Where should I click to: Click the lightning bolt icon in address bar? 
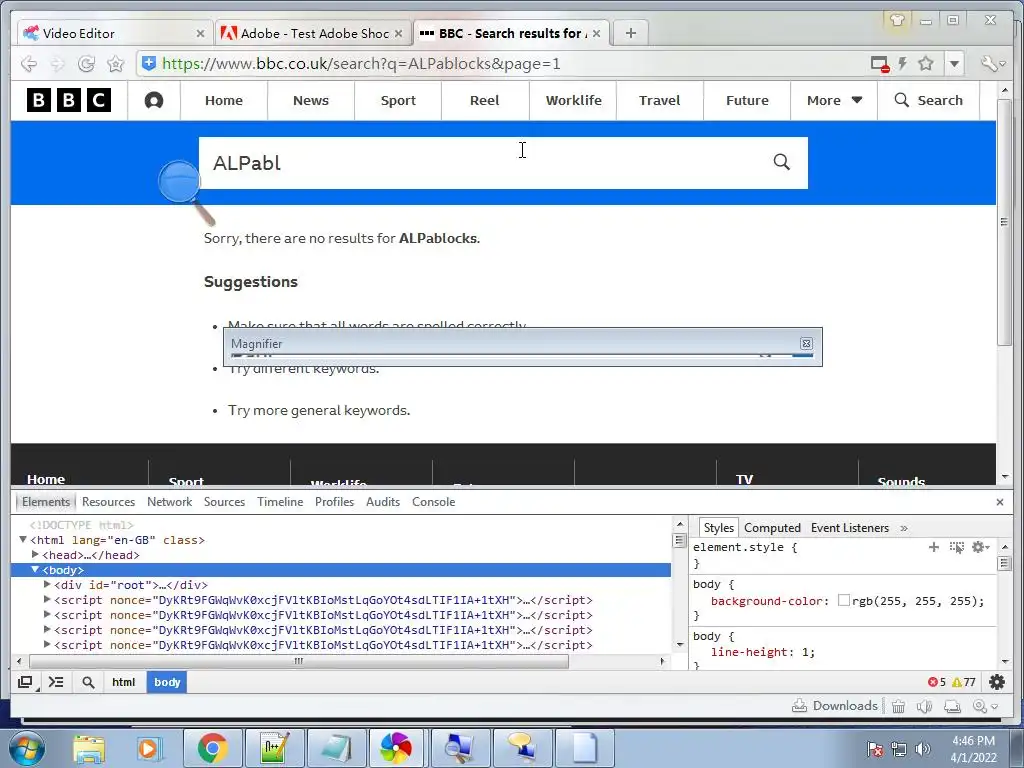(903, 63)
